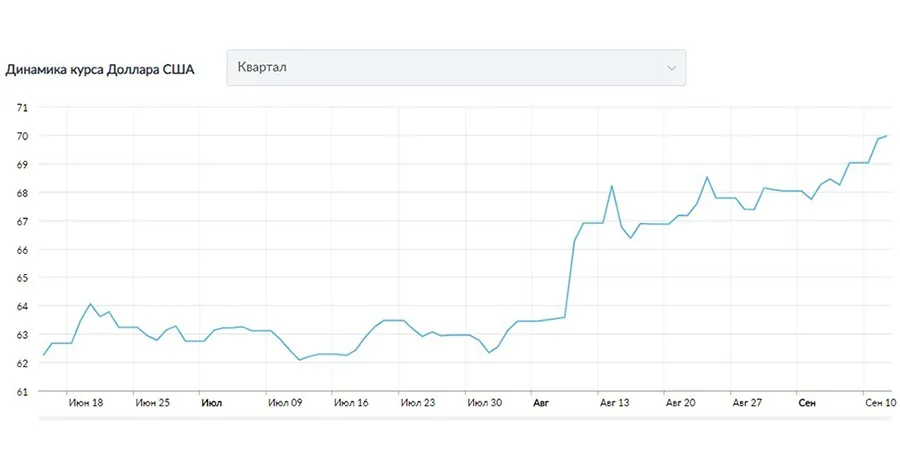Click the Авг 27 date label
Viewport: 900px width, 450px height.
click(747, 404)
